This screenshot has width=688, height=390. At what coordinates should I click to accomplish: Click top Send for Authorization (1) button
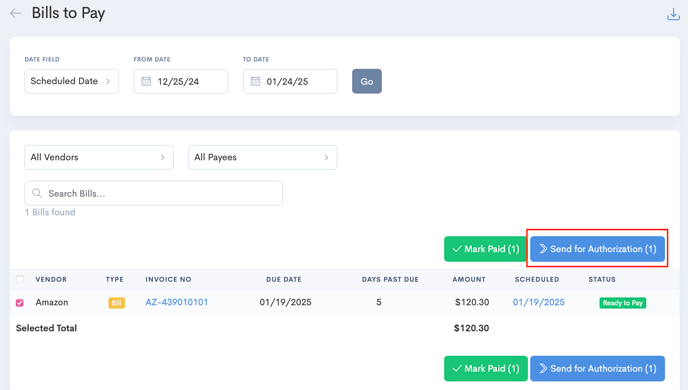tap(597, 249)
